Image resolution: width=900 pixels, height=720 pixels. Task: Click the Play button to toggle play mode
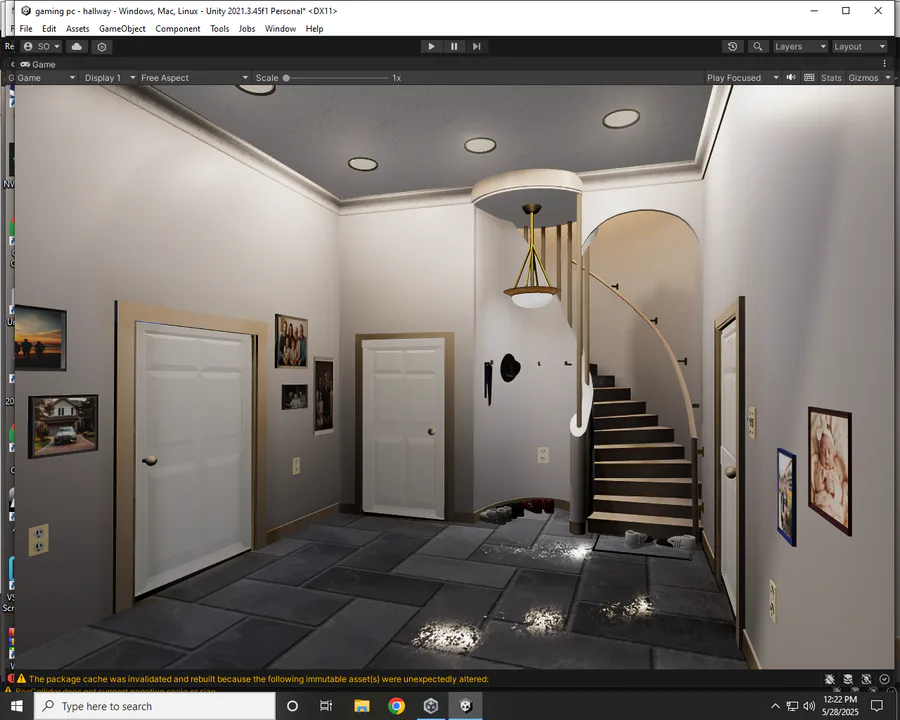431,47
